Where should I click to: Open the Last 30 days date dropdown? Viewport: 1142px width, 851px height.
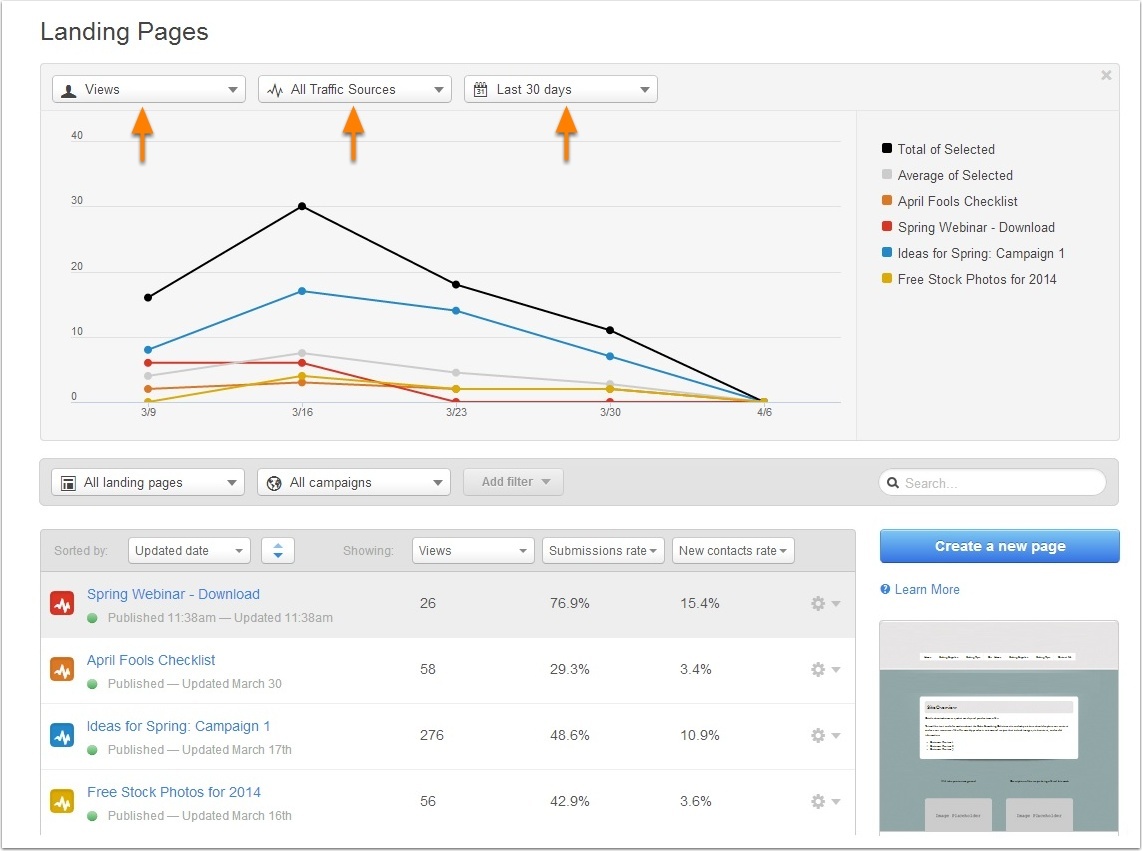(x=560, y=89)
